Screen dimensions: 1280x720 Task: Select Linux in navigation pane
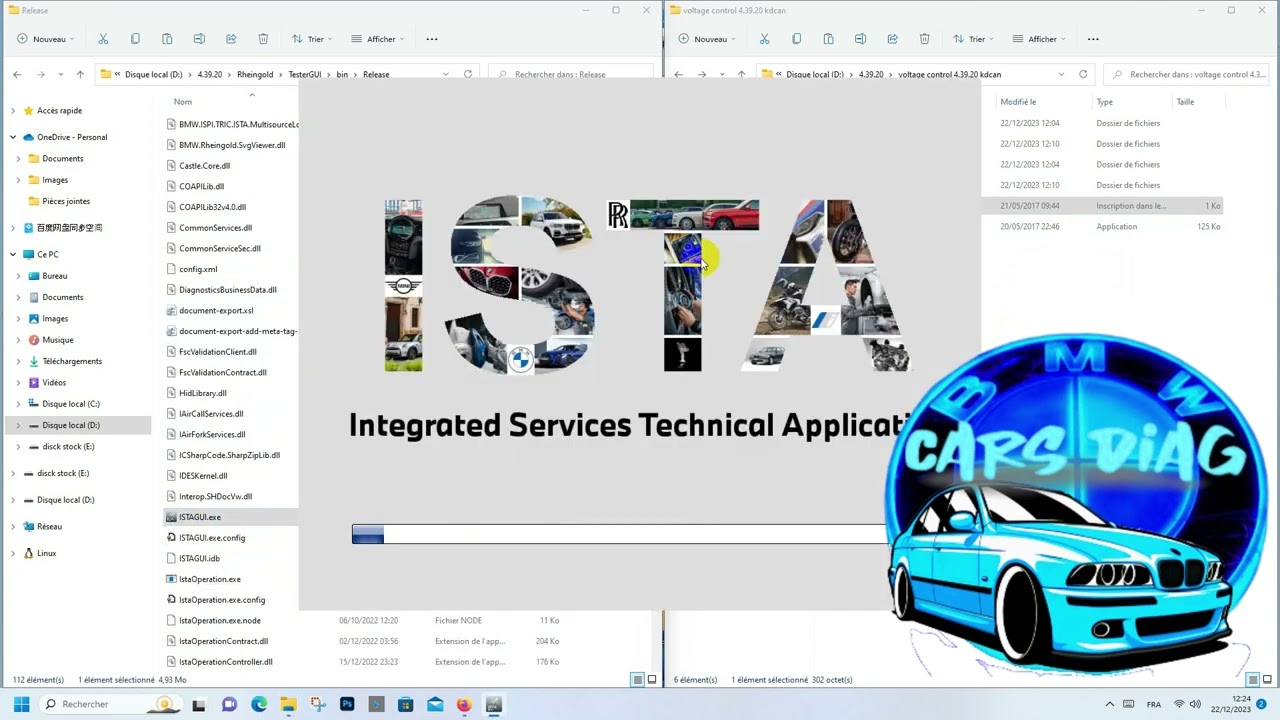46,553
